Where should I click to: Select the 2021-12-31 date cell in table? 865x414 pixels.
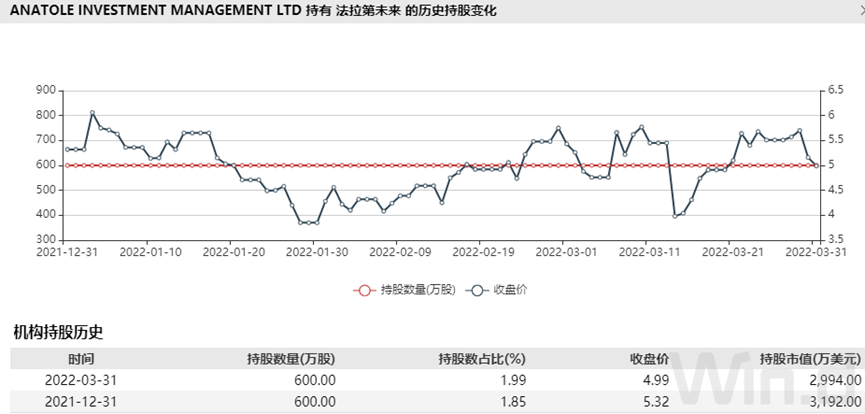click(81, 401)
